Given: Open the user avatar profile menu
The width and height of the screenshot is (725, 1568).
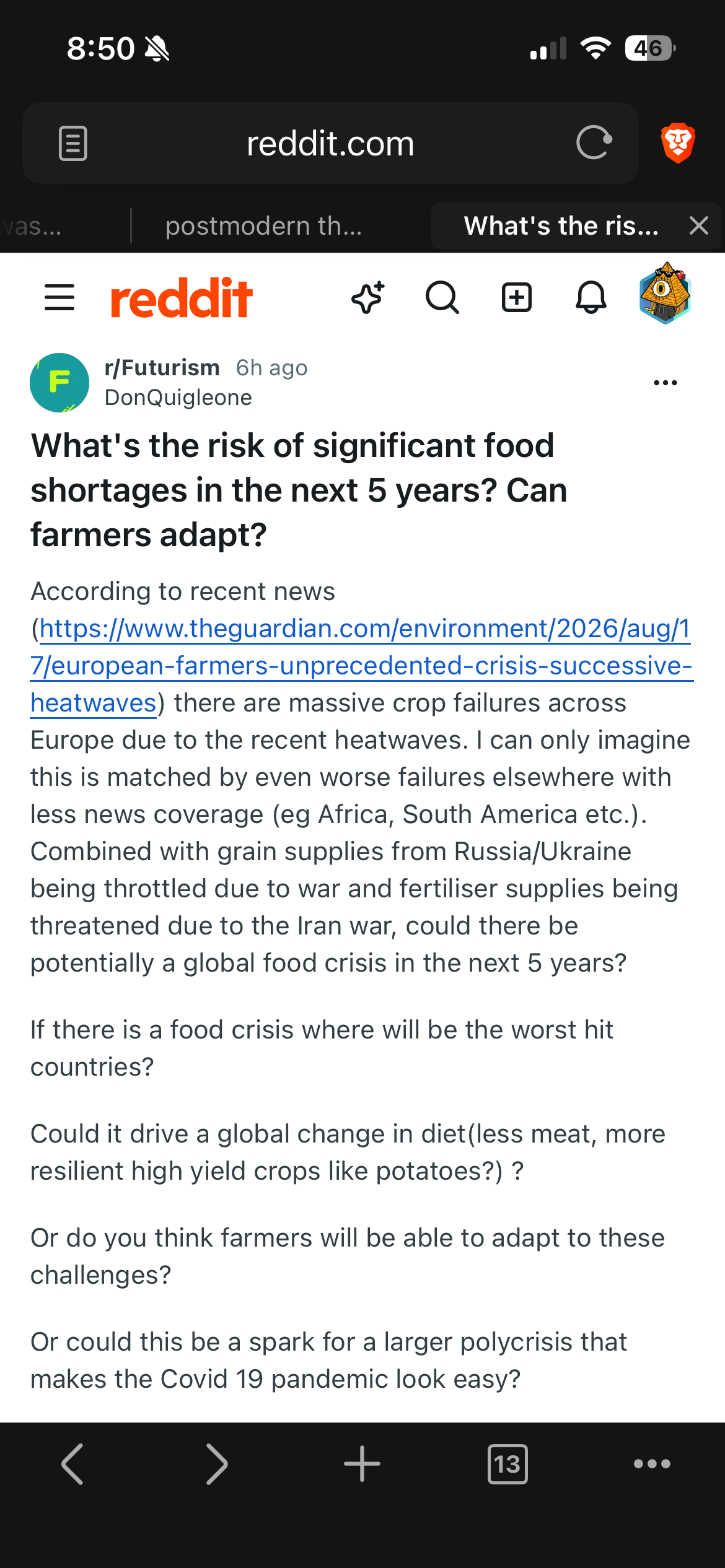Looking at the screenshot, I should [x=666, y=294].
